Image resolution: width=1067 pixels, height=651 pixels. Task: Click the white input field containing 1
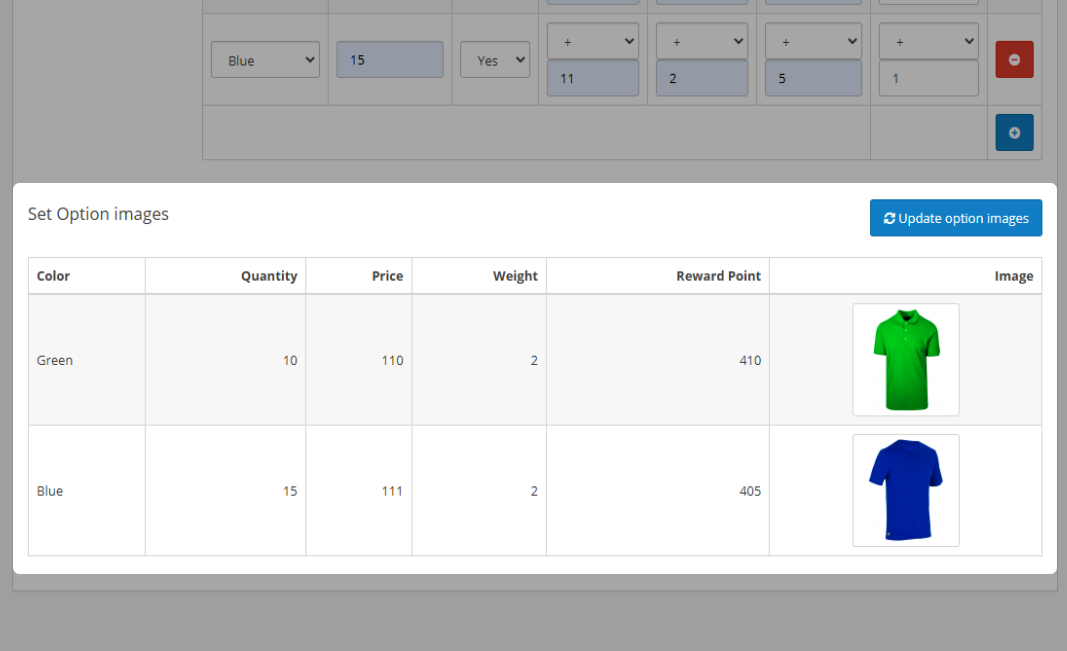click(x=928, y=78)
